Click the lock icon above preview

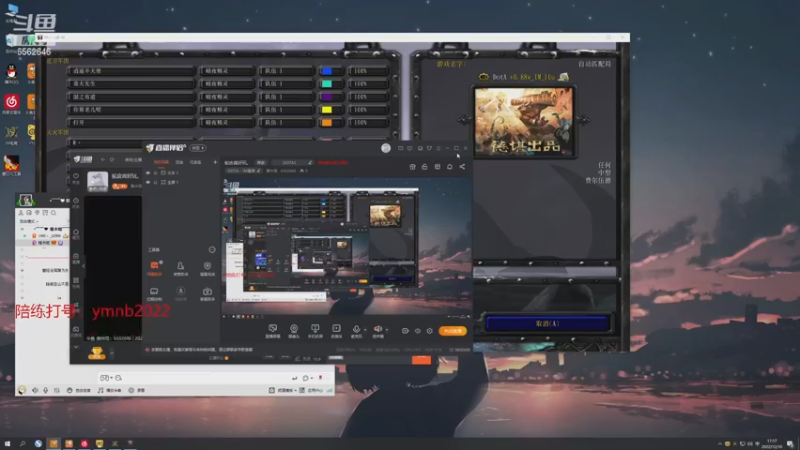pyautogui.click(x=424, y=167)
